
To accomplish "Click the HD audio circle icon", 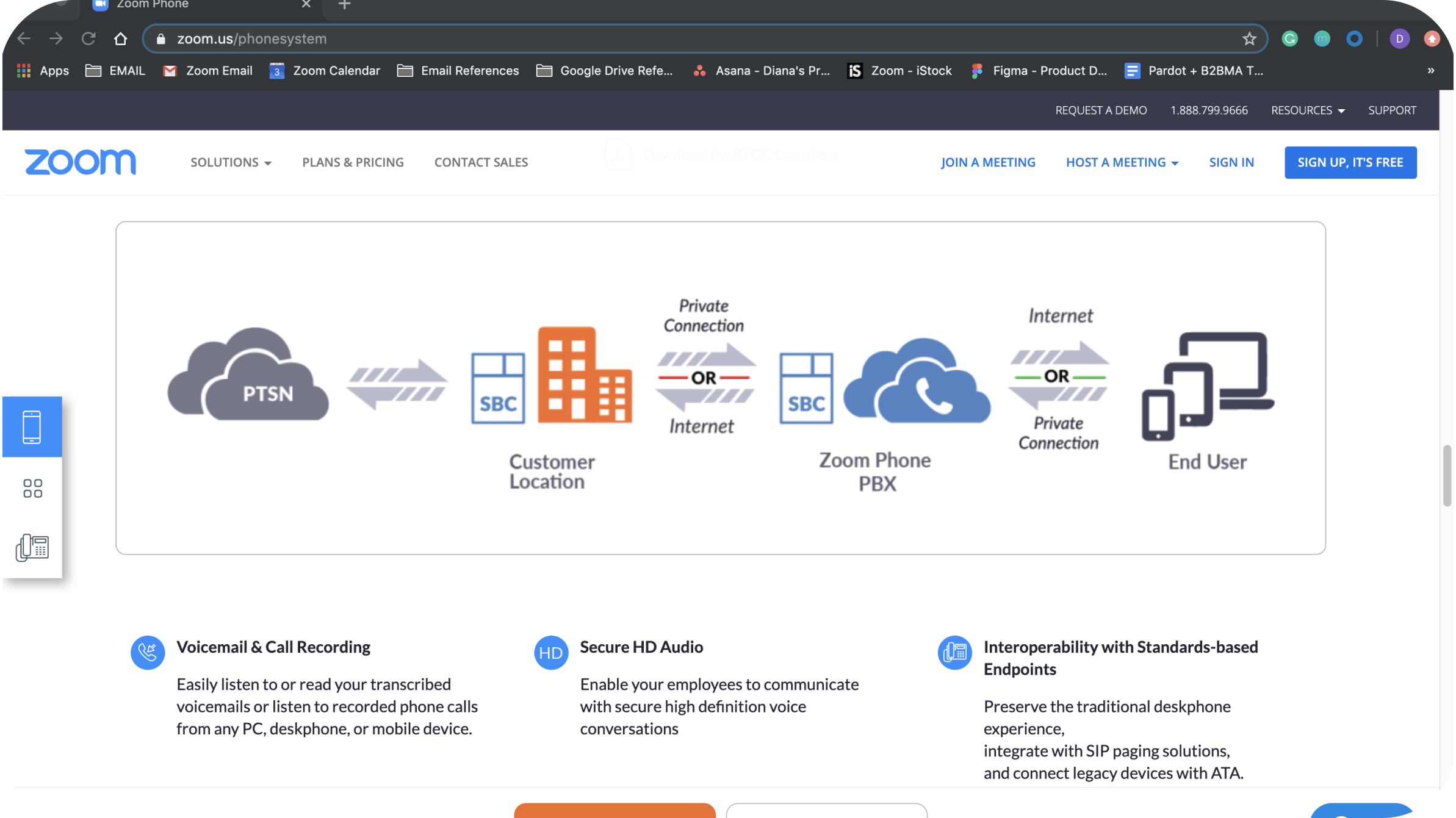I will point(551,653).
